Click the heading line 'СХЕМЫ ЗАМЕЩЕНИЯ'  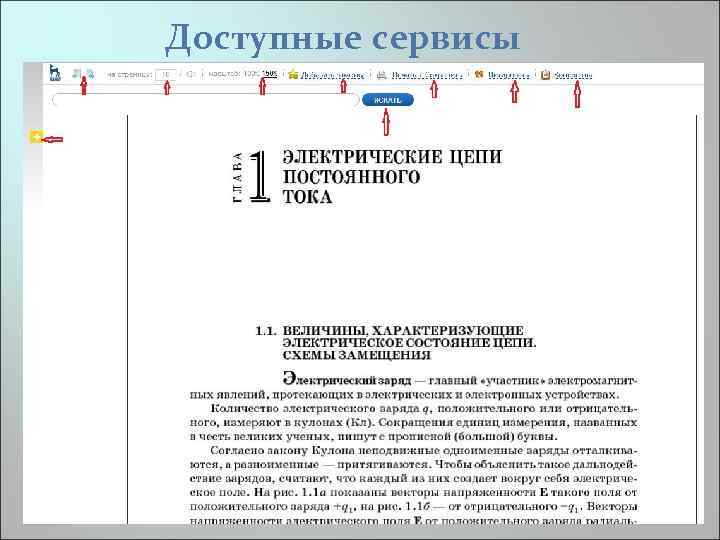pyautogui.click(x=357, y=355)
